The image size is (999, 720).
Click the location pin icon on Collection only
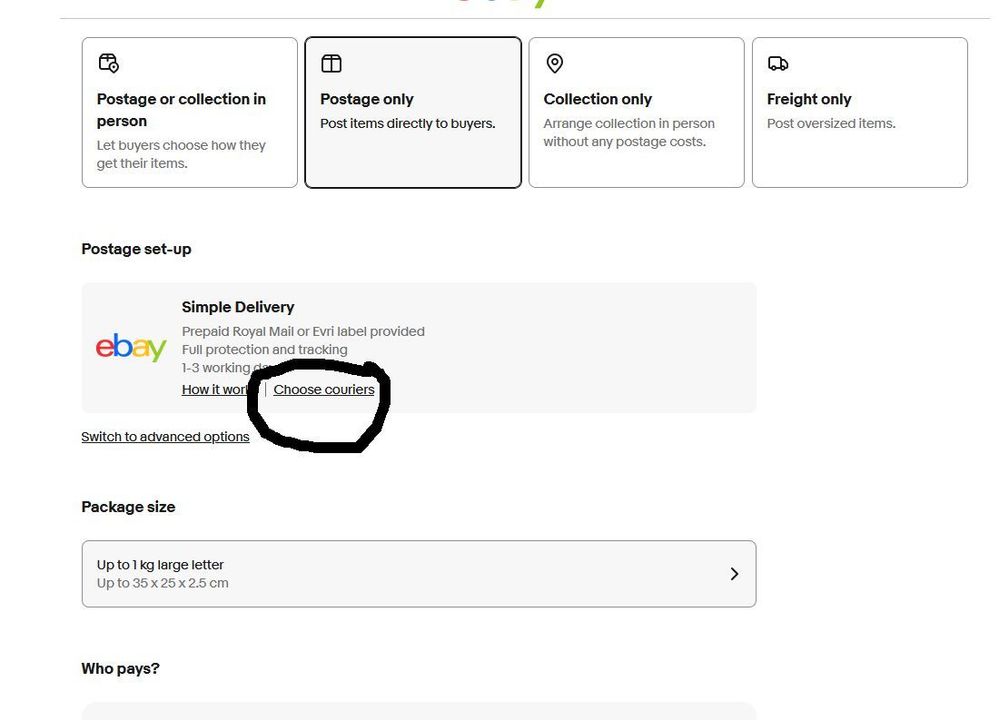tap(555, 64)
